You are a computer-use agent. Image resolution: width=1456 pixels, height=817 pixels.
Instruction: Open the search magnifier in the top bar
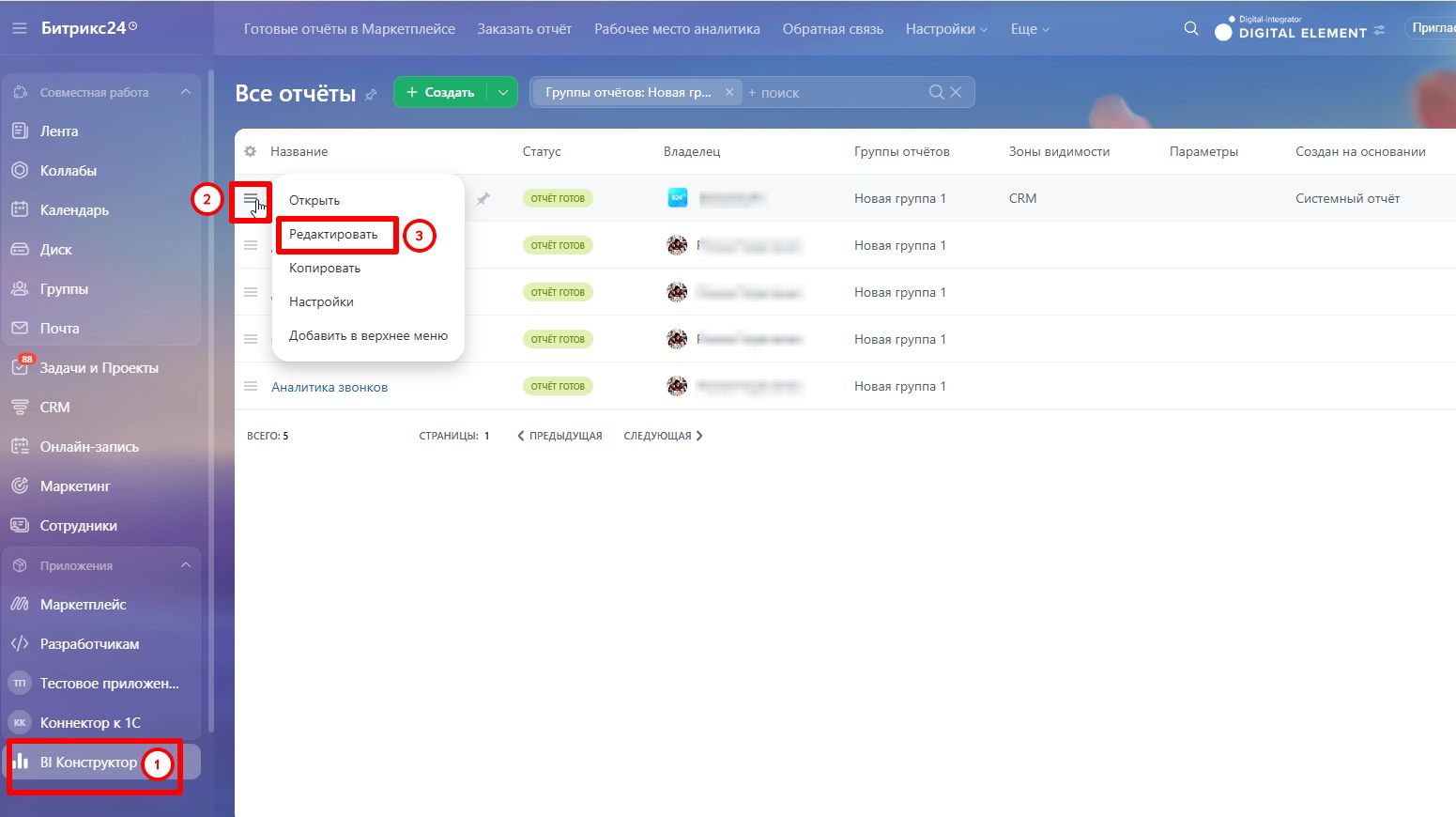1191,28
